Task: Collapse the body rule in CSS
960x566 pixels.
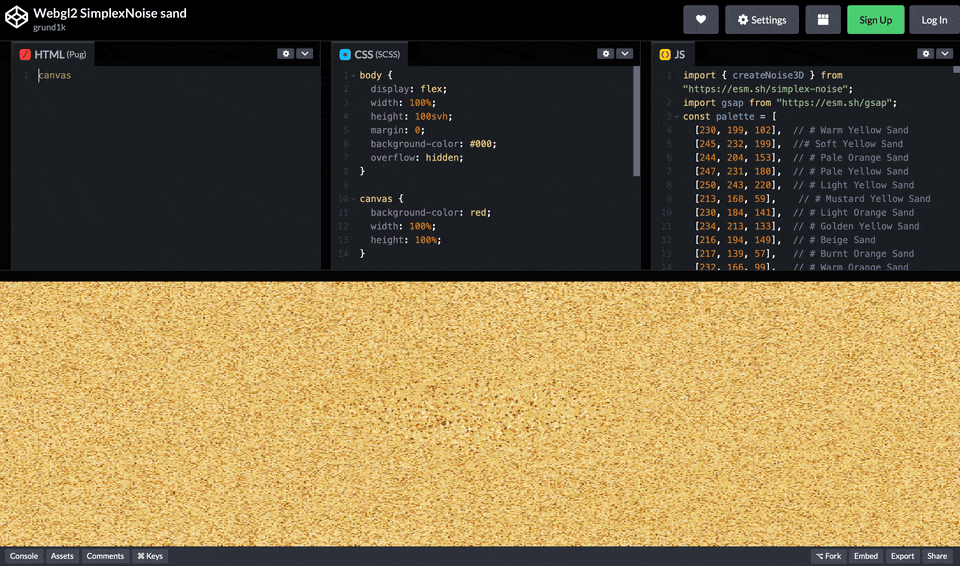Action: (x=353, y=76)
